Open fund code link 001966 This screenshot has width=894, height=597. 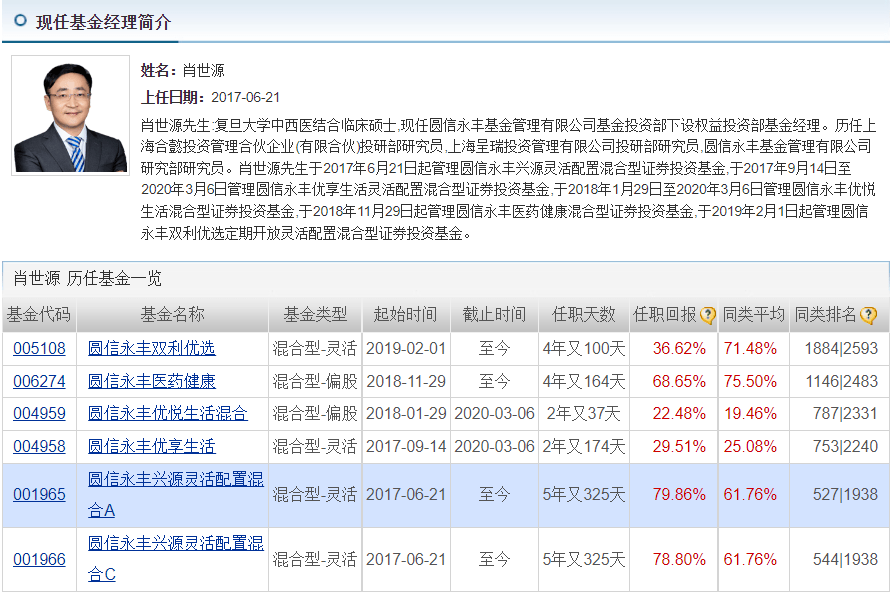pyautogui.click(x=39, y=559)
